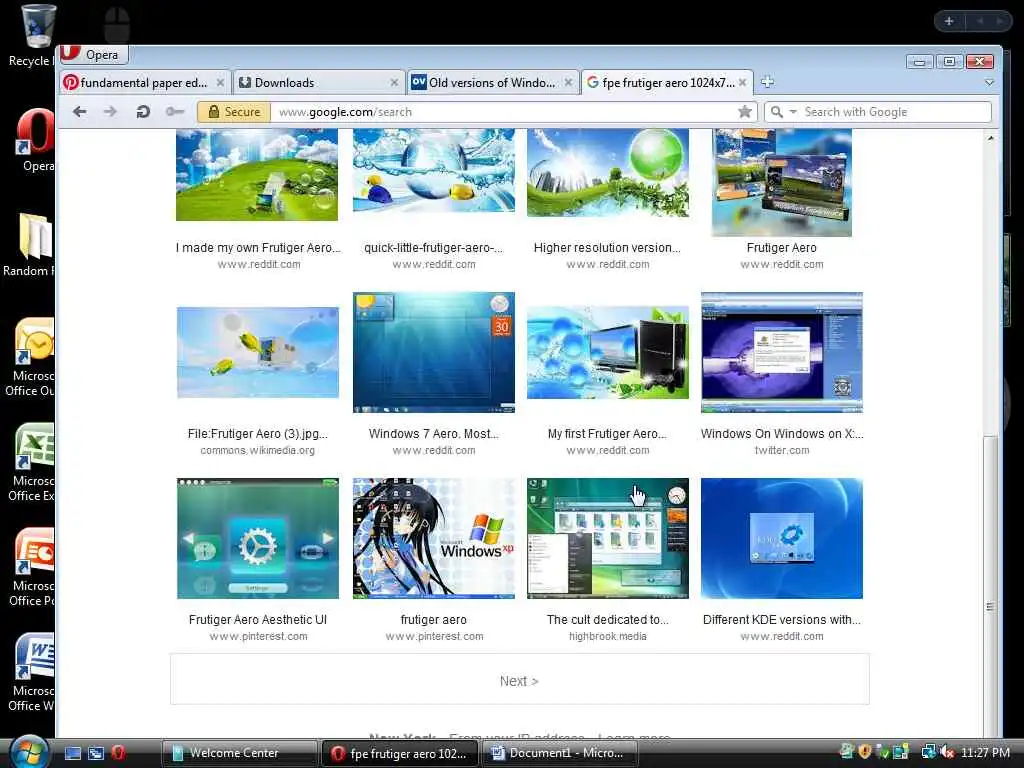This screenshot has height=768, width=1024.
Task: Close the fpe frutiger aero tab
Action: tap(743, 83)
